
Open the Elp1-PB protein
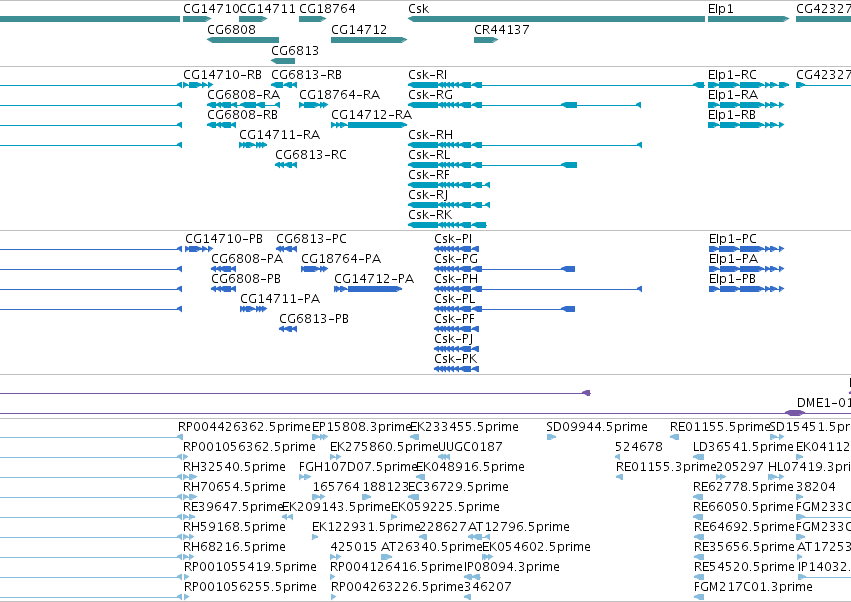point(747,289)
